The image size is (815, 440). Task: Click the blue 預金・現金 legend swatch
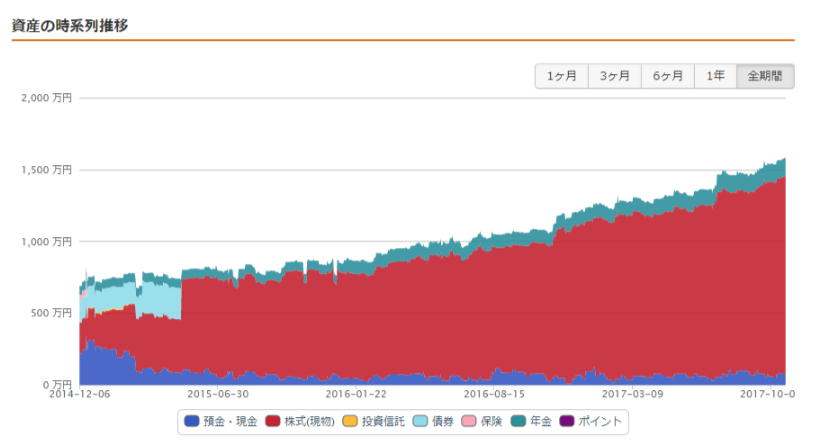click(192, 421)
